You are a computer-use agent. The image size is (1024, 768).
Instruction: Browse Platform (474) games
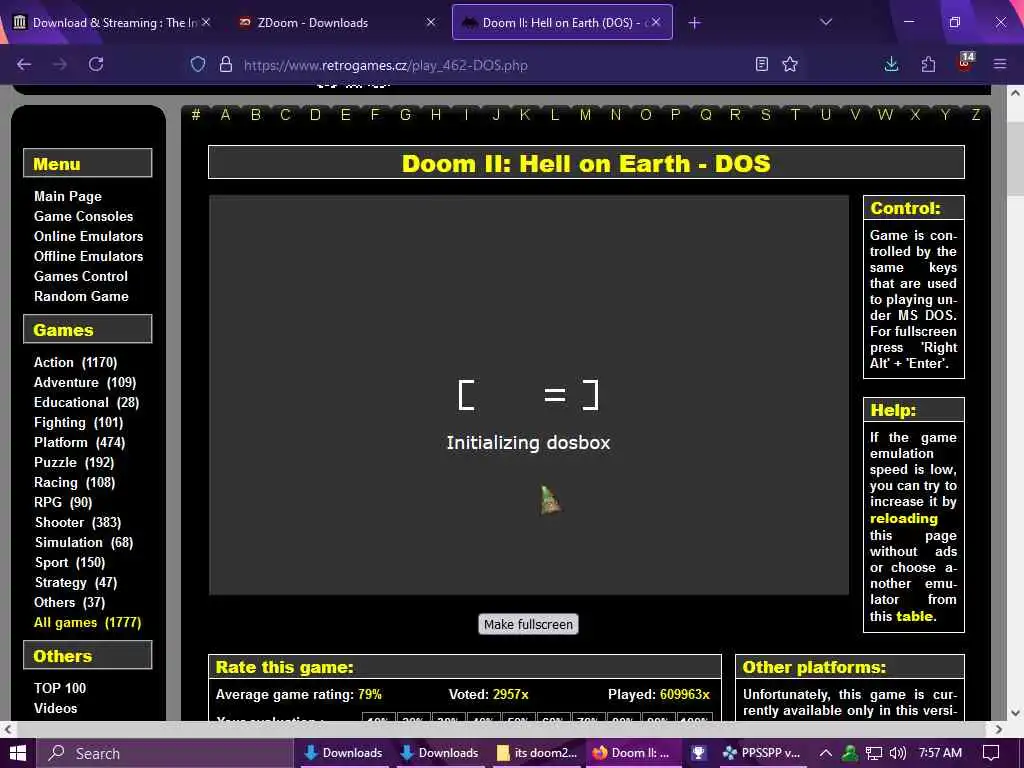(80, 443)
